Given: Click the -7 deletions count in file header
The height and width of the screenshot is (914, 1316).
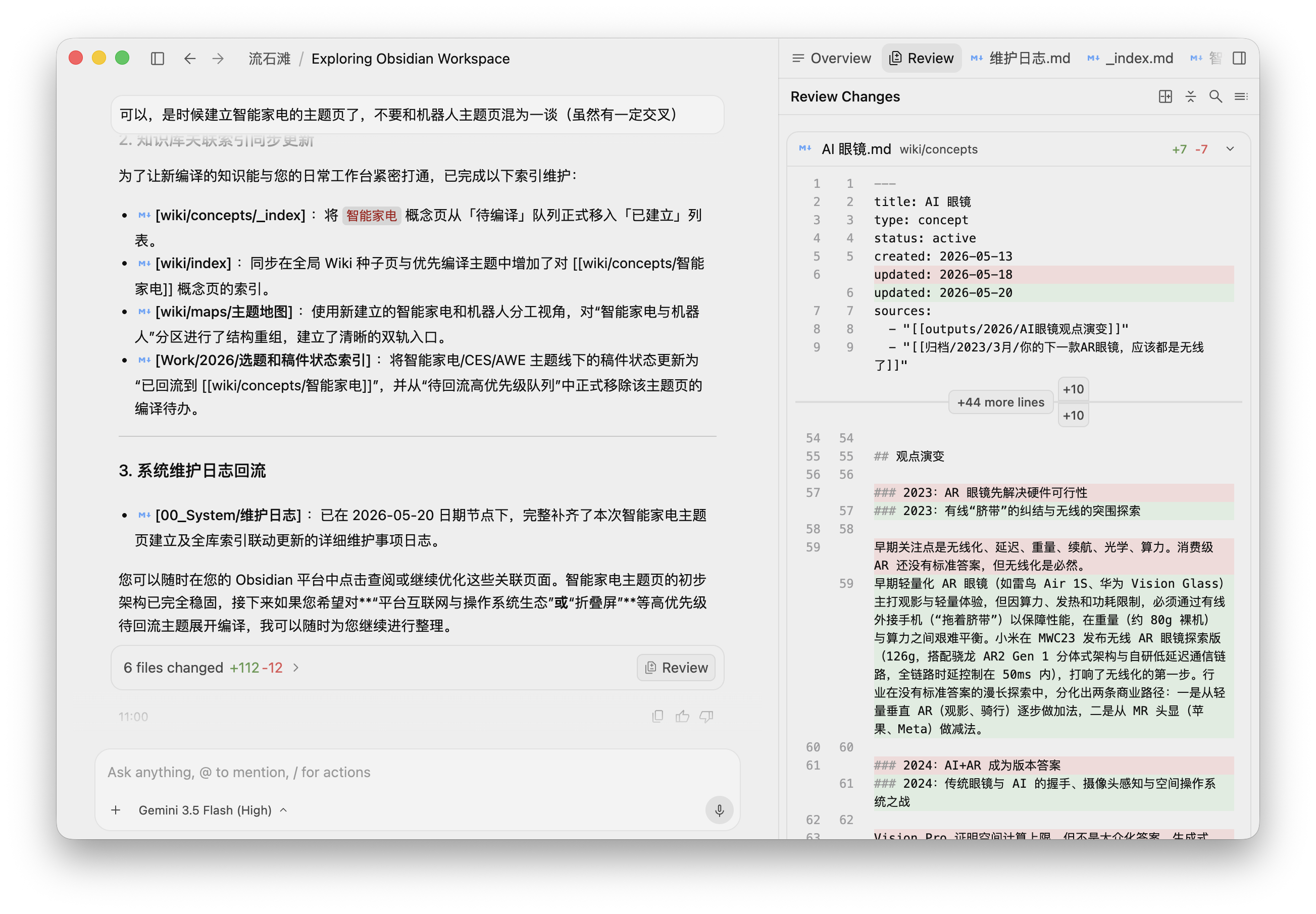Looking at the screenshot, I should pos(1201,149).
